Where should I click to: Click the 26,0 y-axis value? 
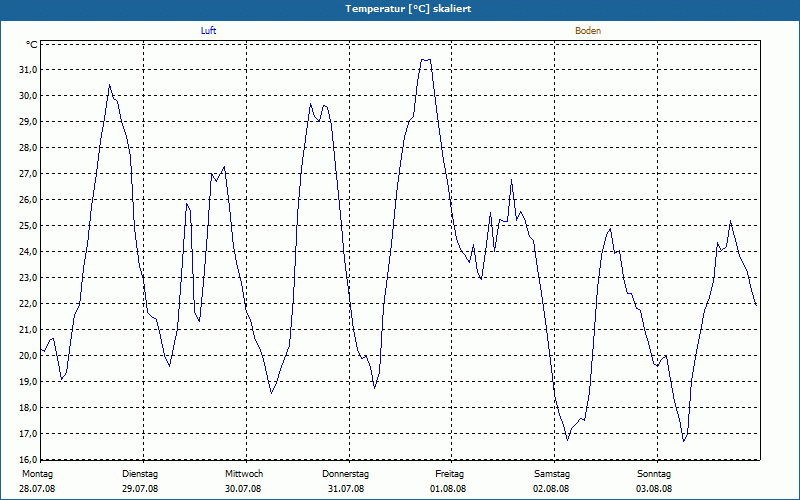(x=28, y=199)
